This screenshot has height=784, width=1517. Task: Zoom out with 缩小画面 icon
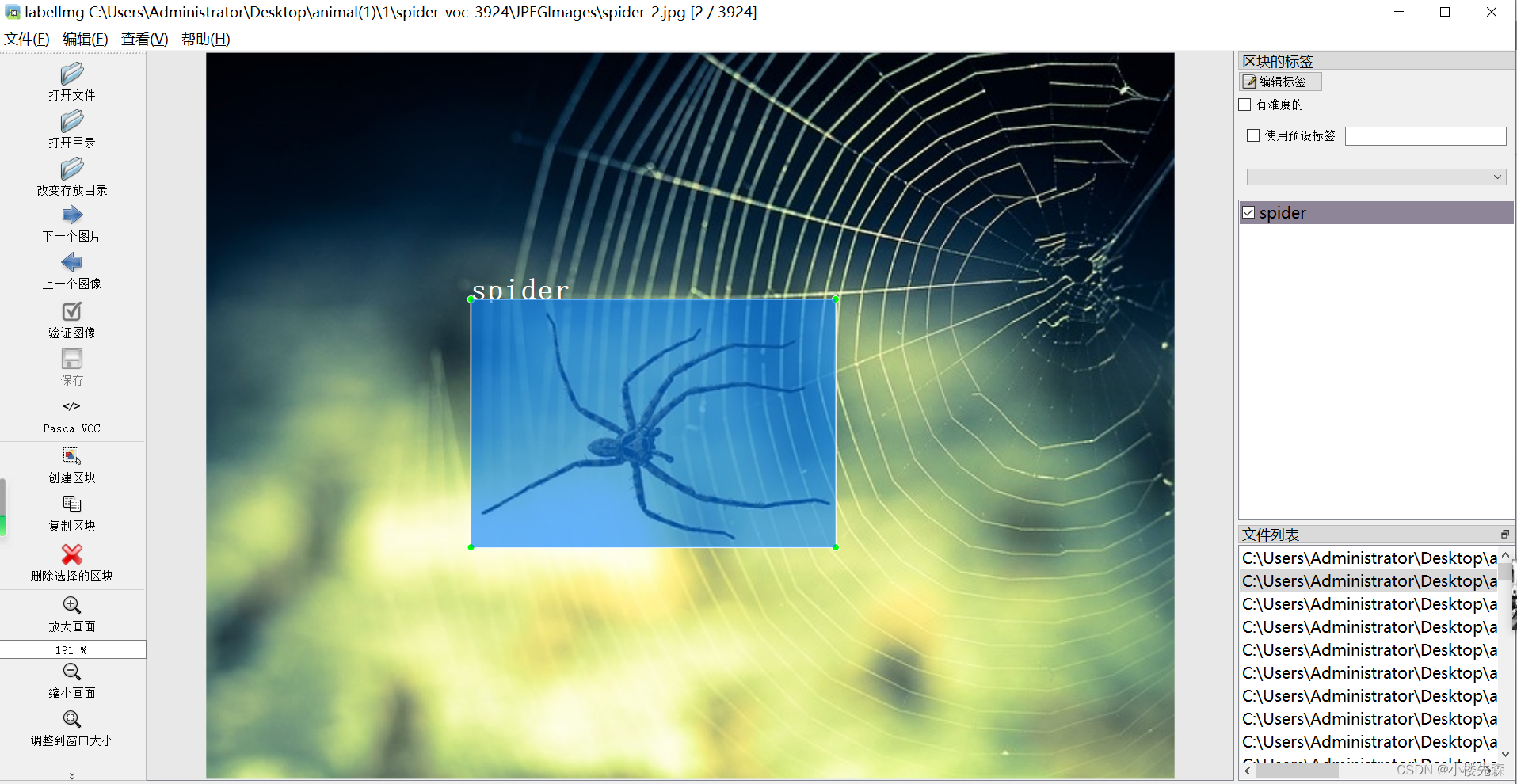[x=71, y=672]
